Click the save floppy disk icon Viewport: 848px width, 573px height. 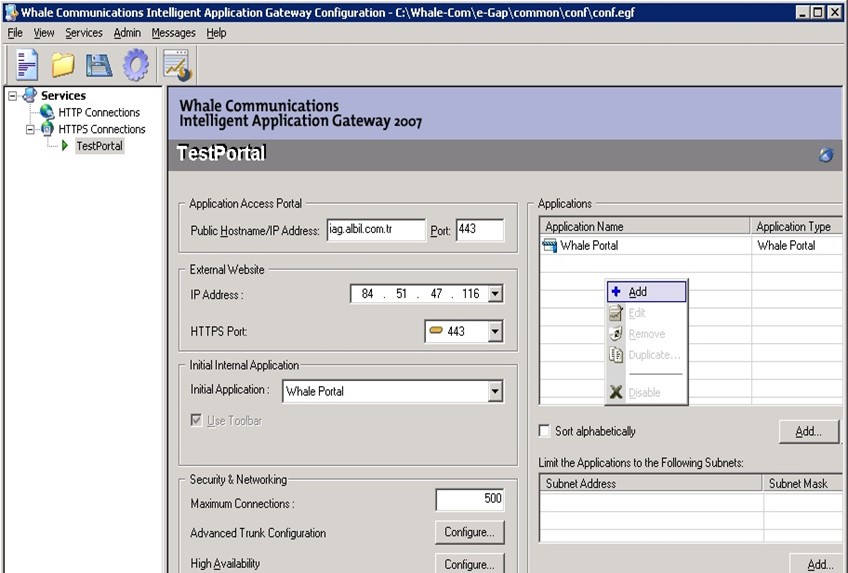point(99,65)
